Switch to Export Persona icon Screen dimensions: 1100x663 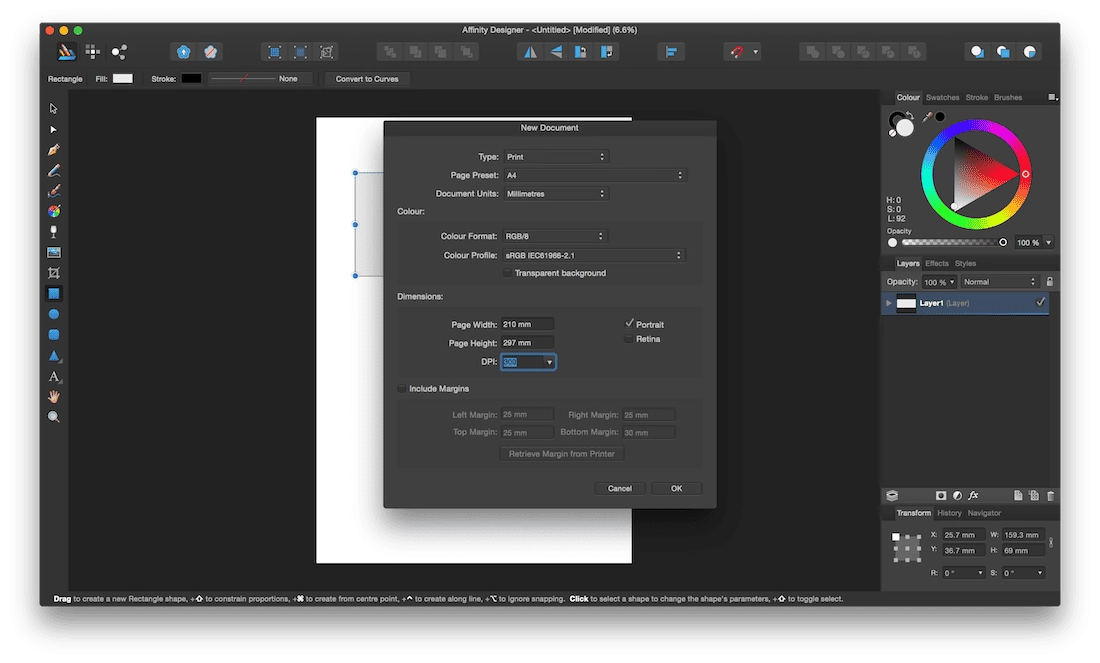click(119, 52)
